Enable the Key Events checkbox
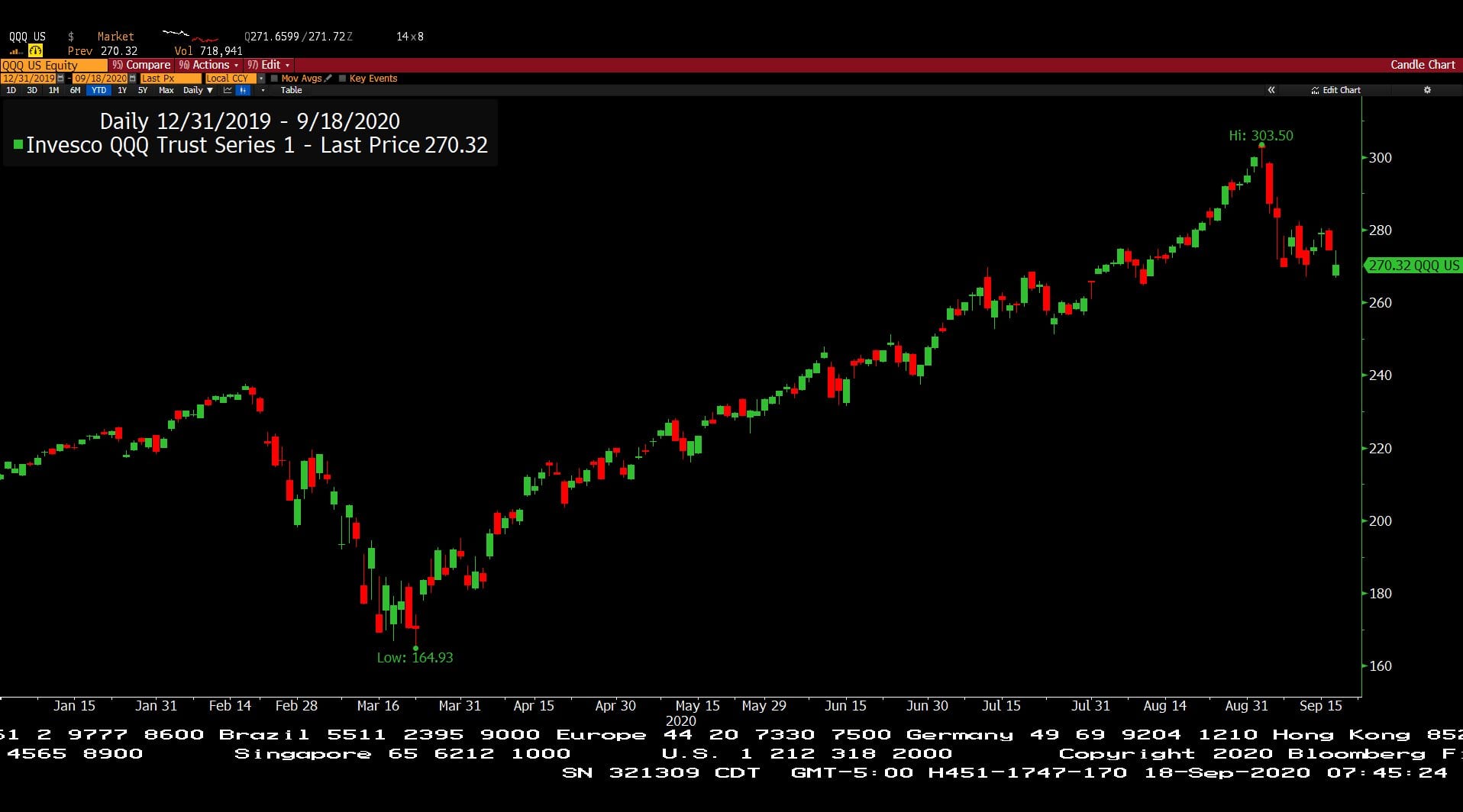Image resolution: width=1463 pixels, height=812 pixels. [x=342, y=79]
